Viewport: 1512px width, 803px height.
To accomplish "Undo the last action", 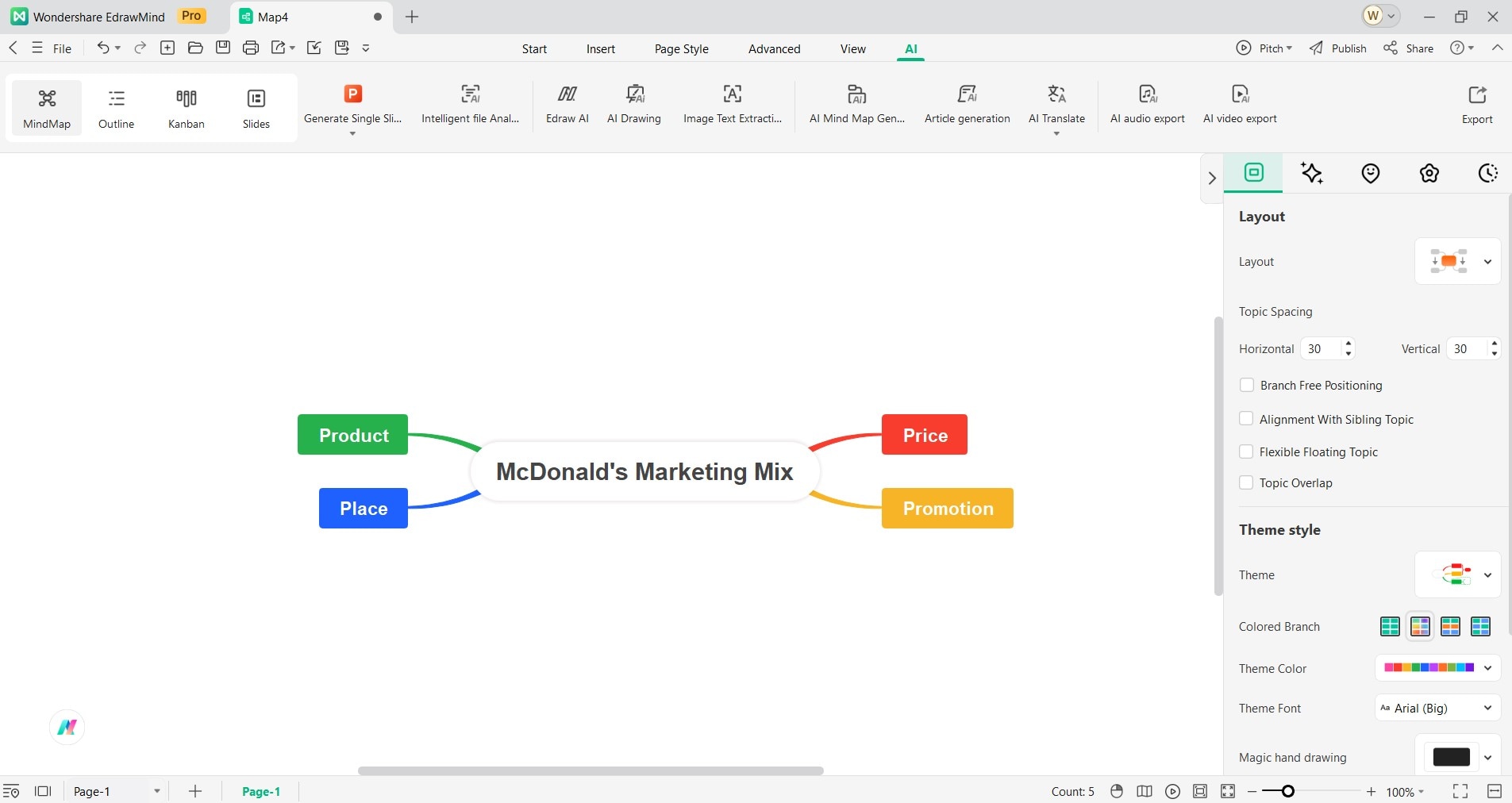I will [103, 48].
